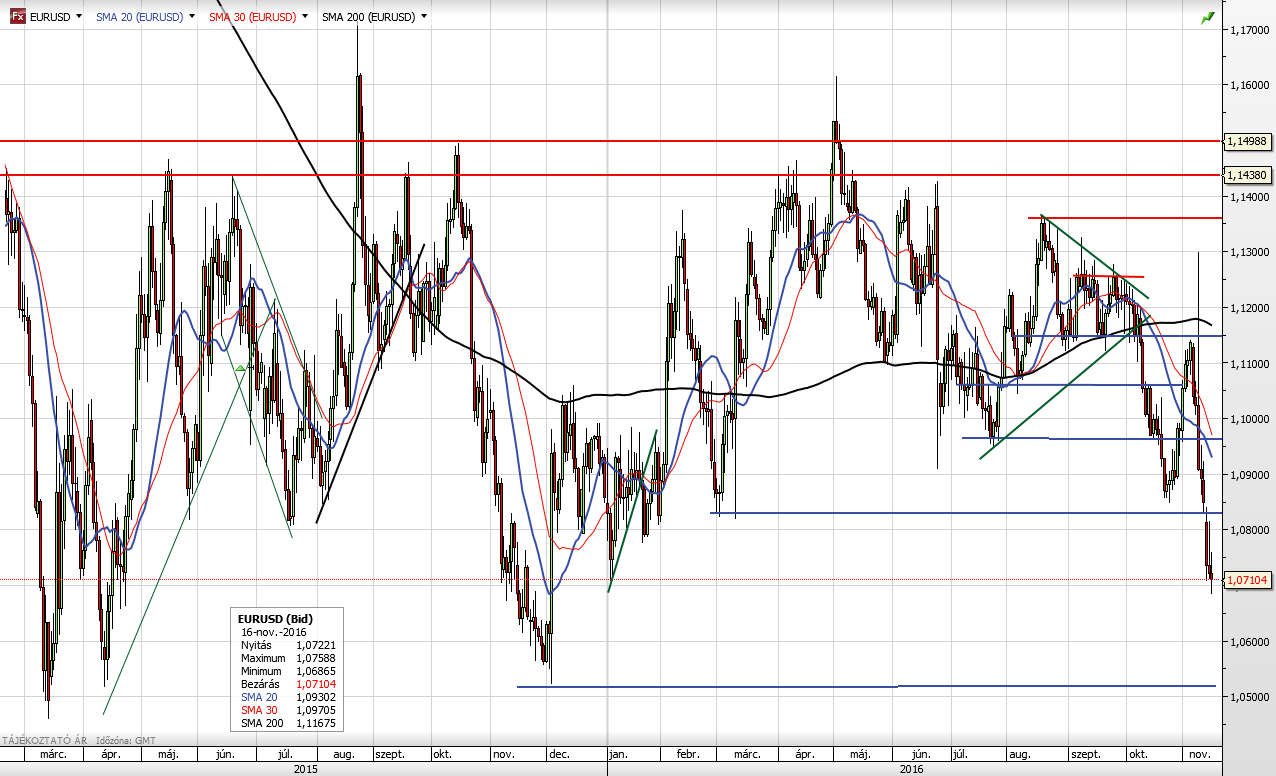This screenshot has width=1276, height=776.
Task: Click the 1,14380 price tag on the axis
Action: 1249,175
